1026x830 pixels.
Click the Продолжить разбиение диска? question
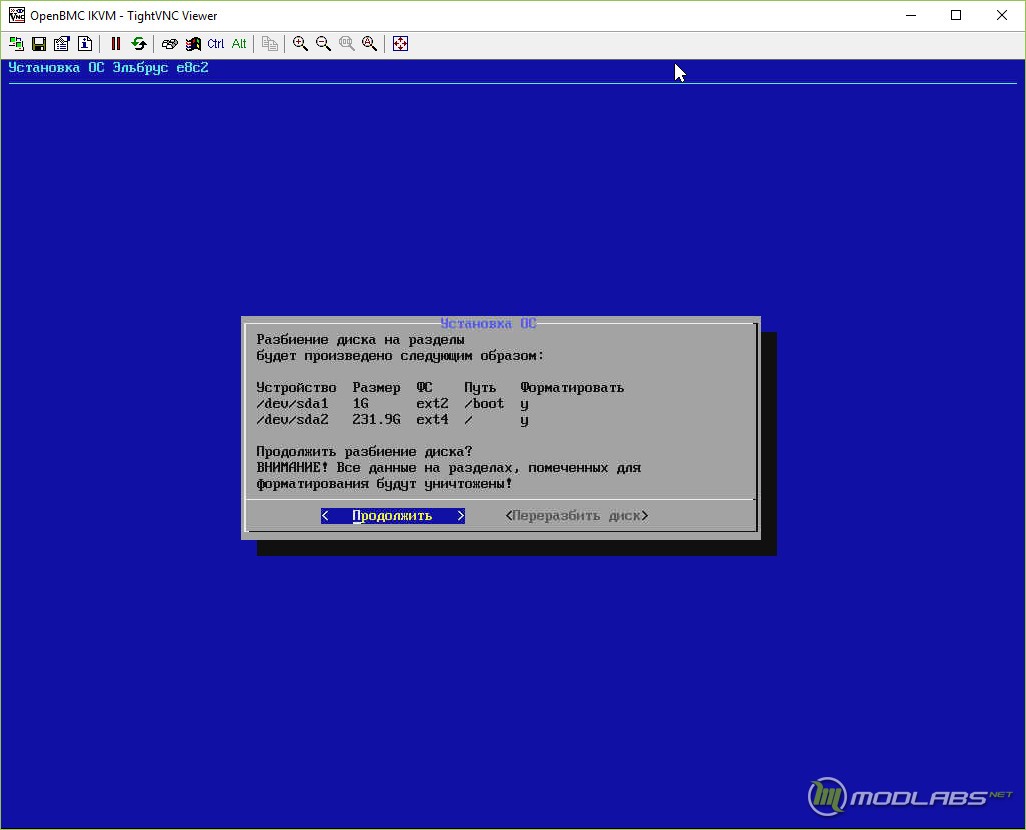click(x=364, y=452)
